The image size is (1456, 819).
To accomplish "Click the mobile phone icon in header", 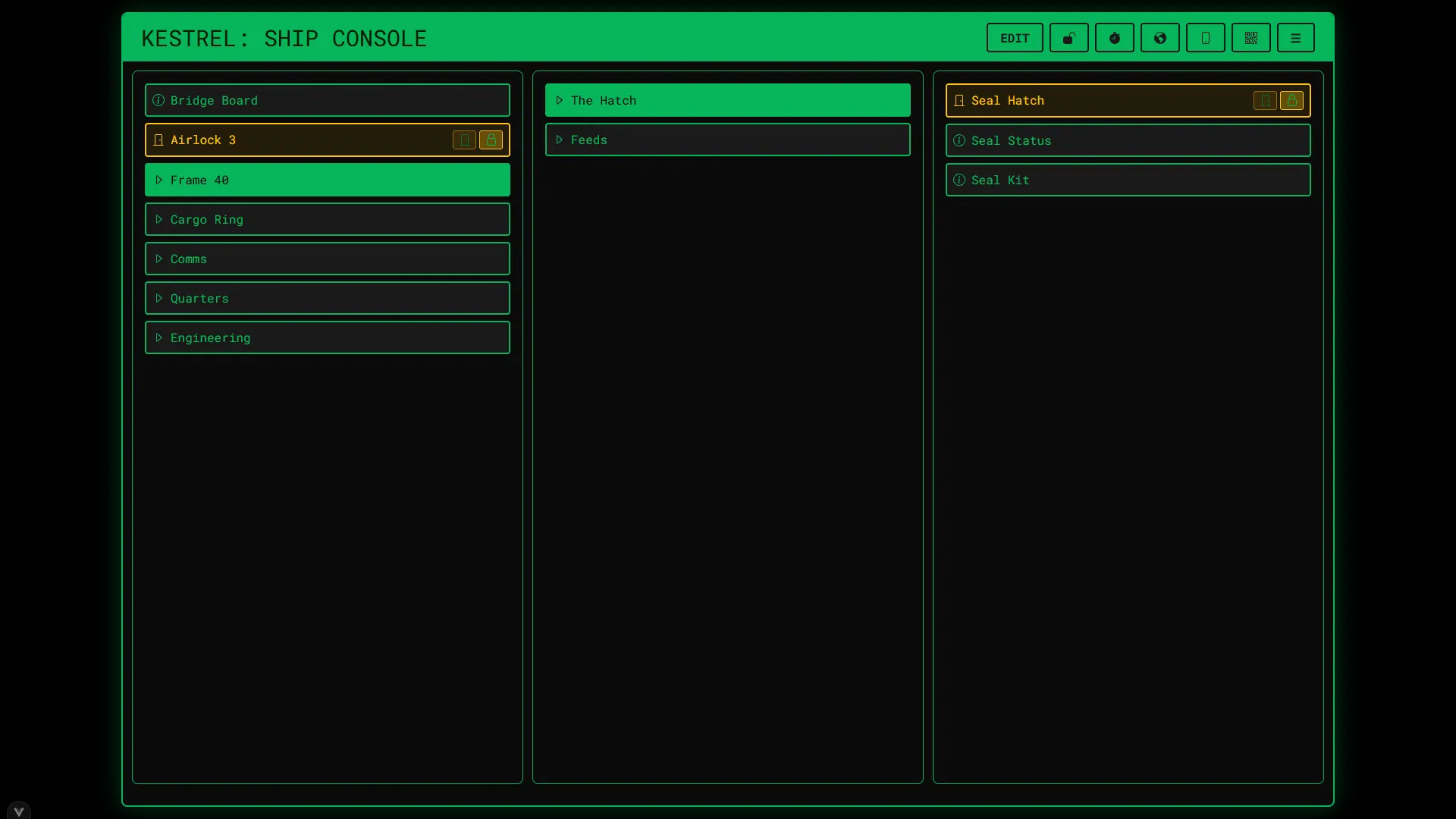I will 1205,38.
